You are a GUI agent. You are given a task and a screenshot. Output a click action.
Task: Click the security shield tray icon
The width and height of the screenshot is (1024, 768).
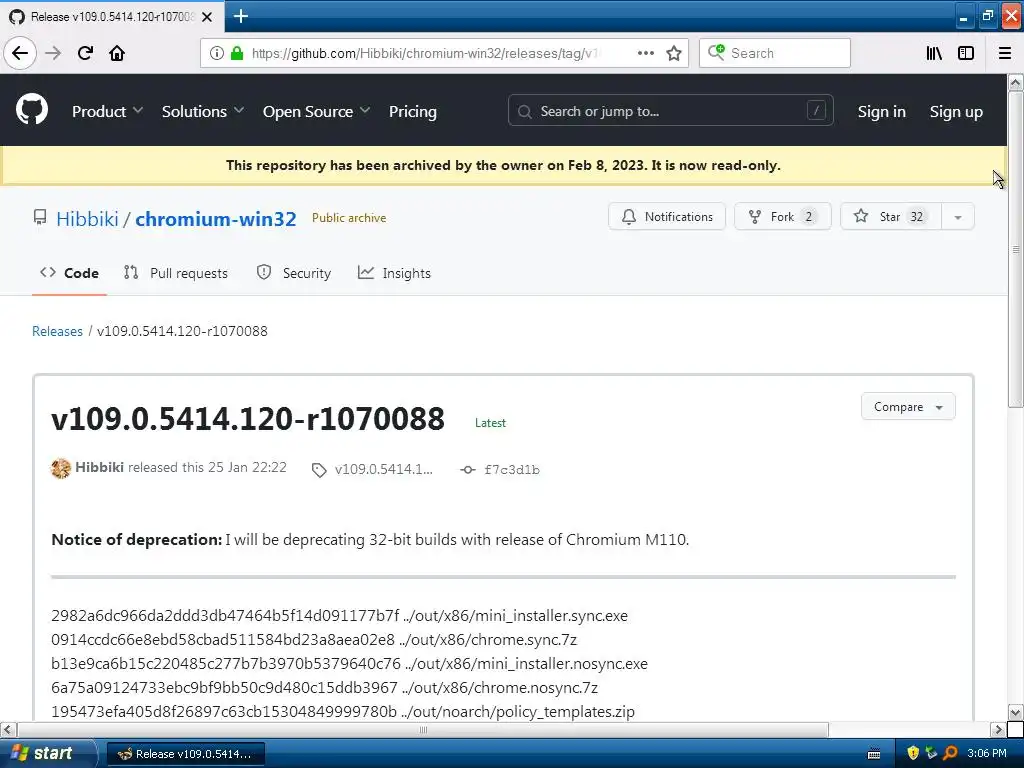pos(913,754)
